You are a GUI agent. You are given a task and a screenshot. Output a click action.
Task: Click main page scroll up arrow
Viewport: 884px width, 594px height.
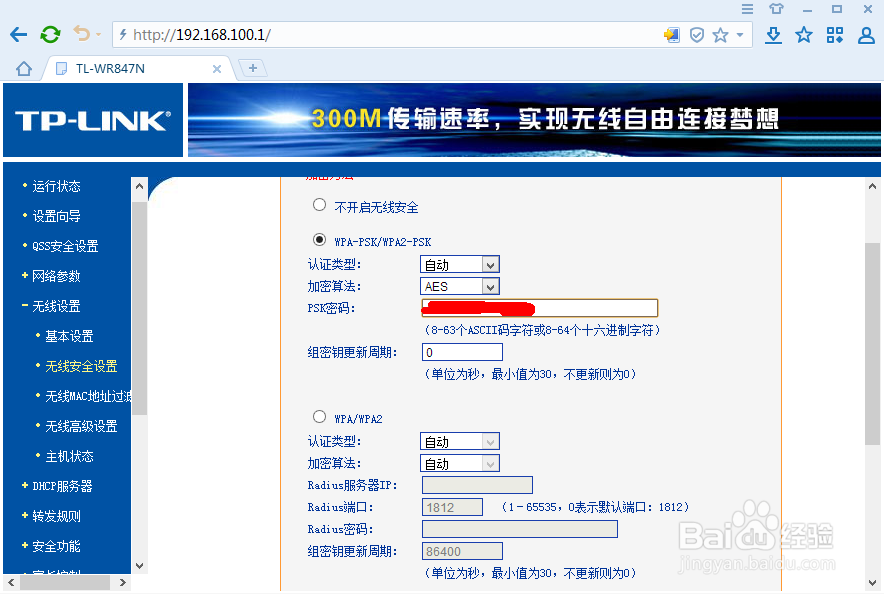(x=872, y=186)
